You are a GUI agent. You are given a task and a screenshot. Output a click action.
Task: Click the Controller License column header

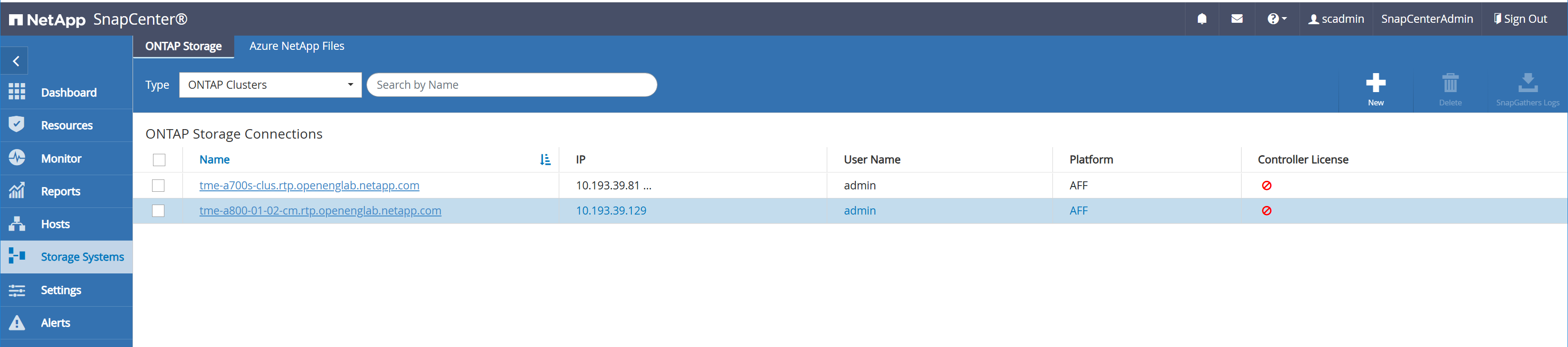click(x=1302, y=159)
